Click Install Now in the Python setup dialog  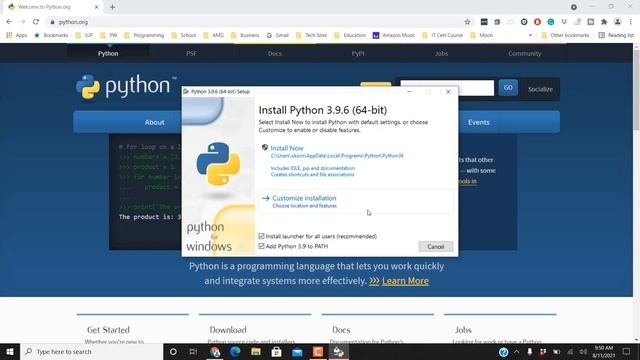[287, 148]
